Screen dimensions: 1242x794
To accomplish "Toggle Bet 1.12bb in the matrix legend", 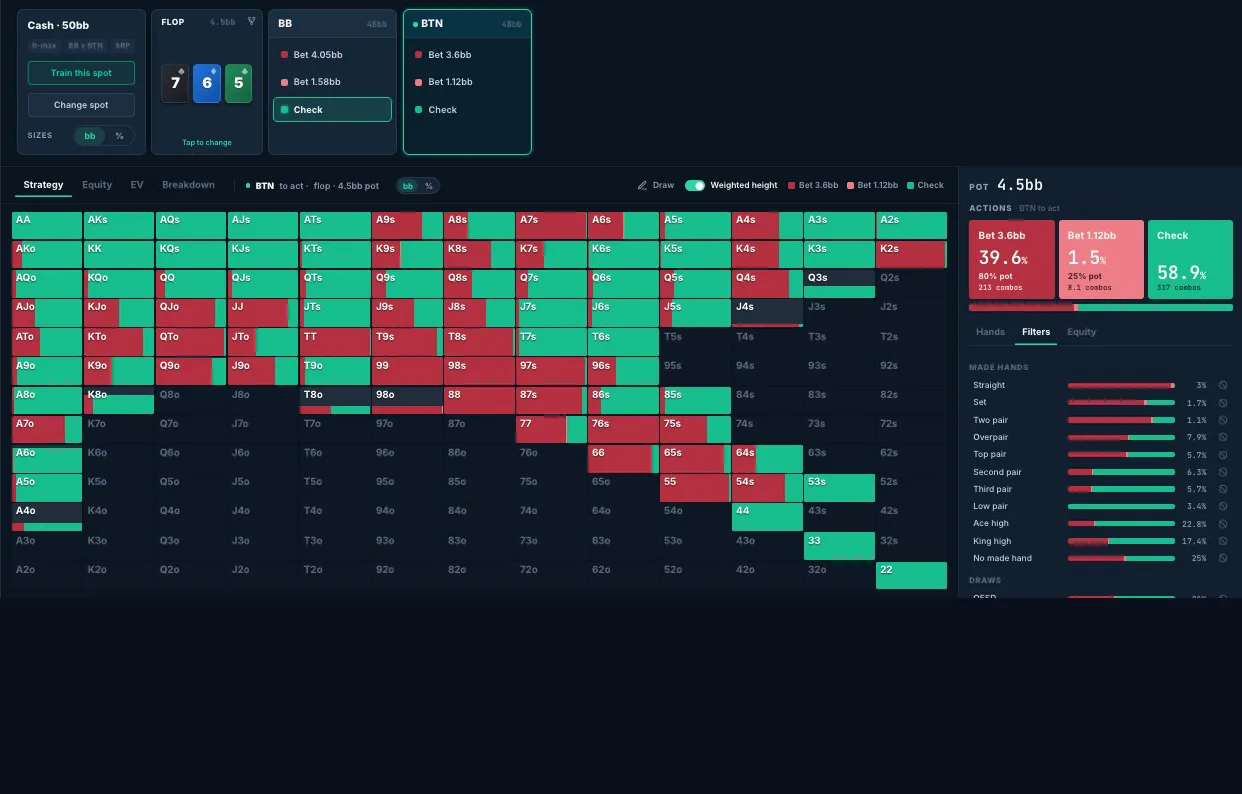I will click(873, 185).
